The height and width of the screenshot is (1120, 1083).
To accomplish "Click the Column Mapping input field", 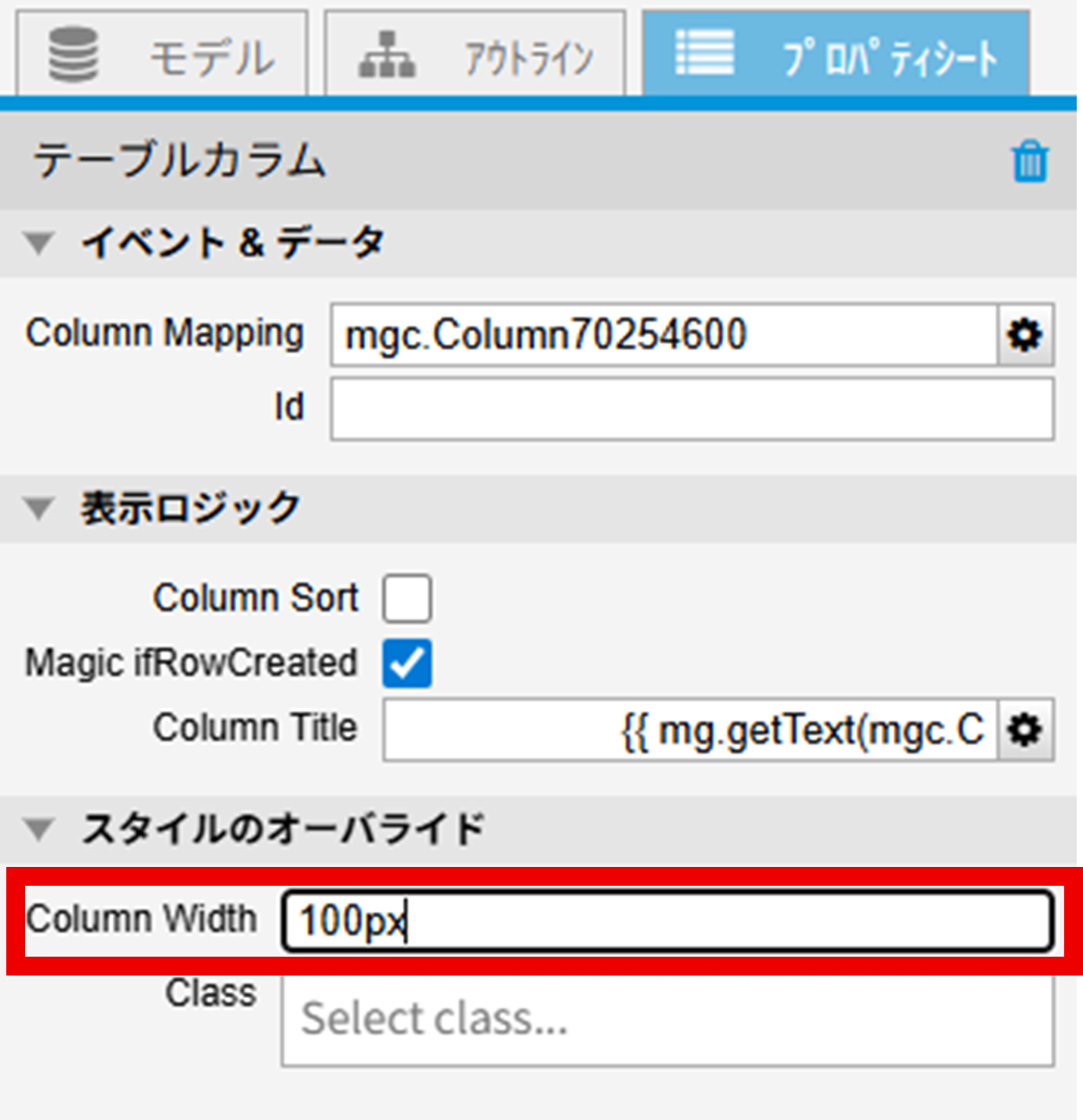I will pos(663,336).
